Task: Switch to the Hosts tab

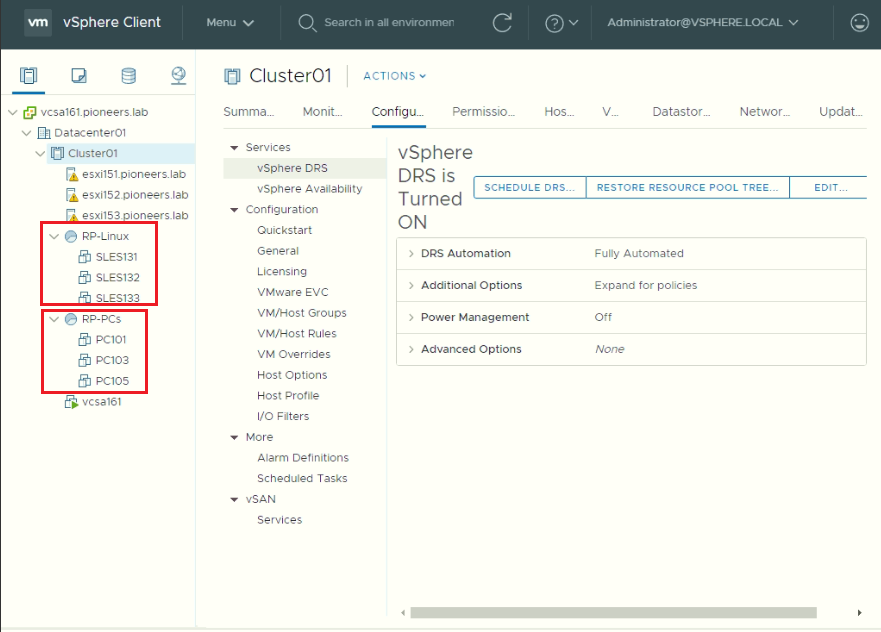Action: [x=559, y=112]
